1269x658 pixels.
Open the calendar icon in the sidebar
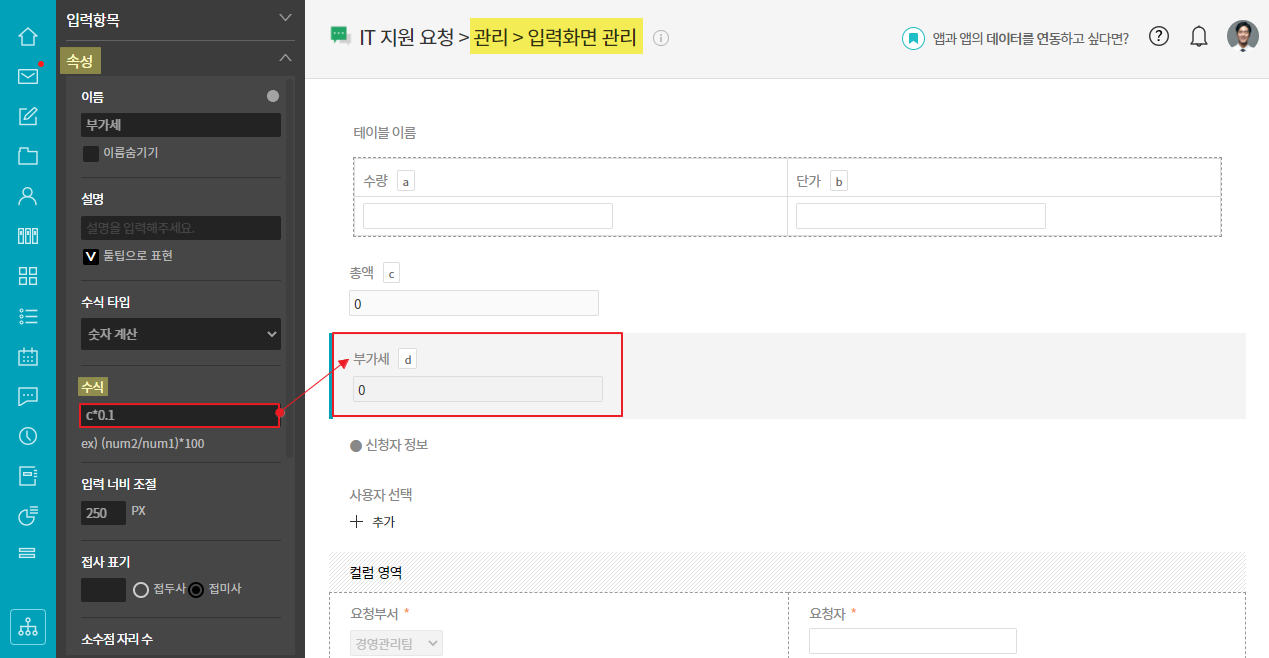click(28, 356)
